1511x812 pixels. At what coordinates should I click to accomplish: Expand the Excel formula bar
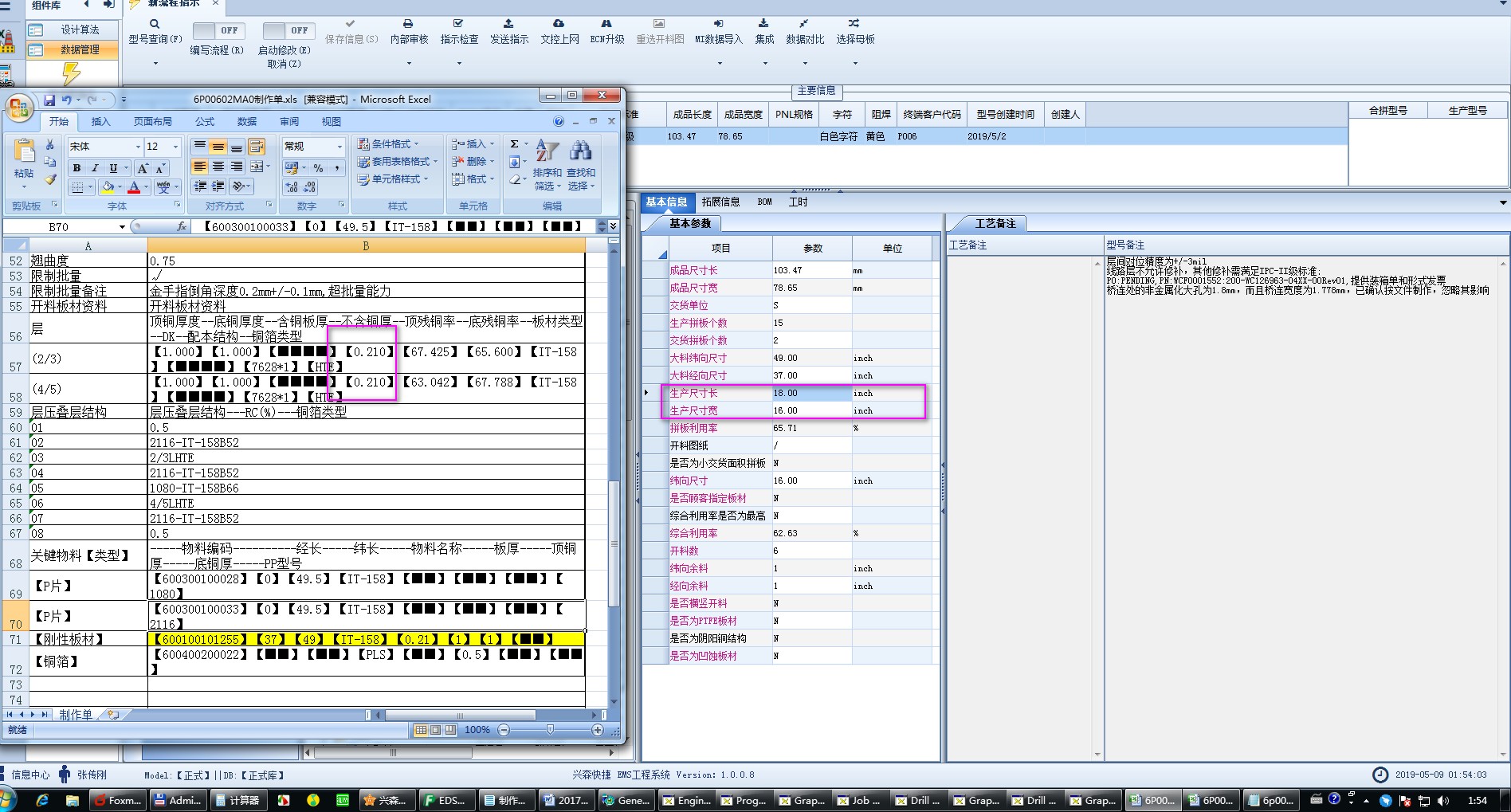tap(613, 226)
